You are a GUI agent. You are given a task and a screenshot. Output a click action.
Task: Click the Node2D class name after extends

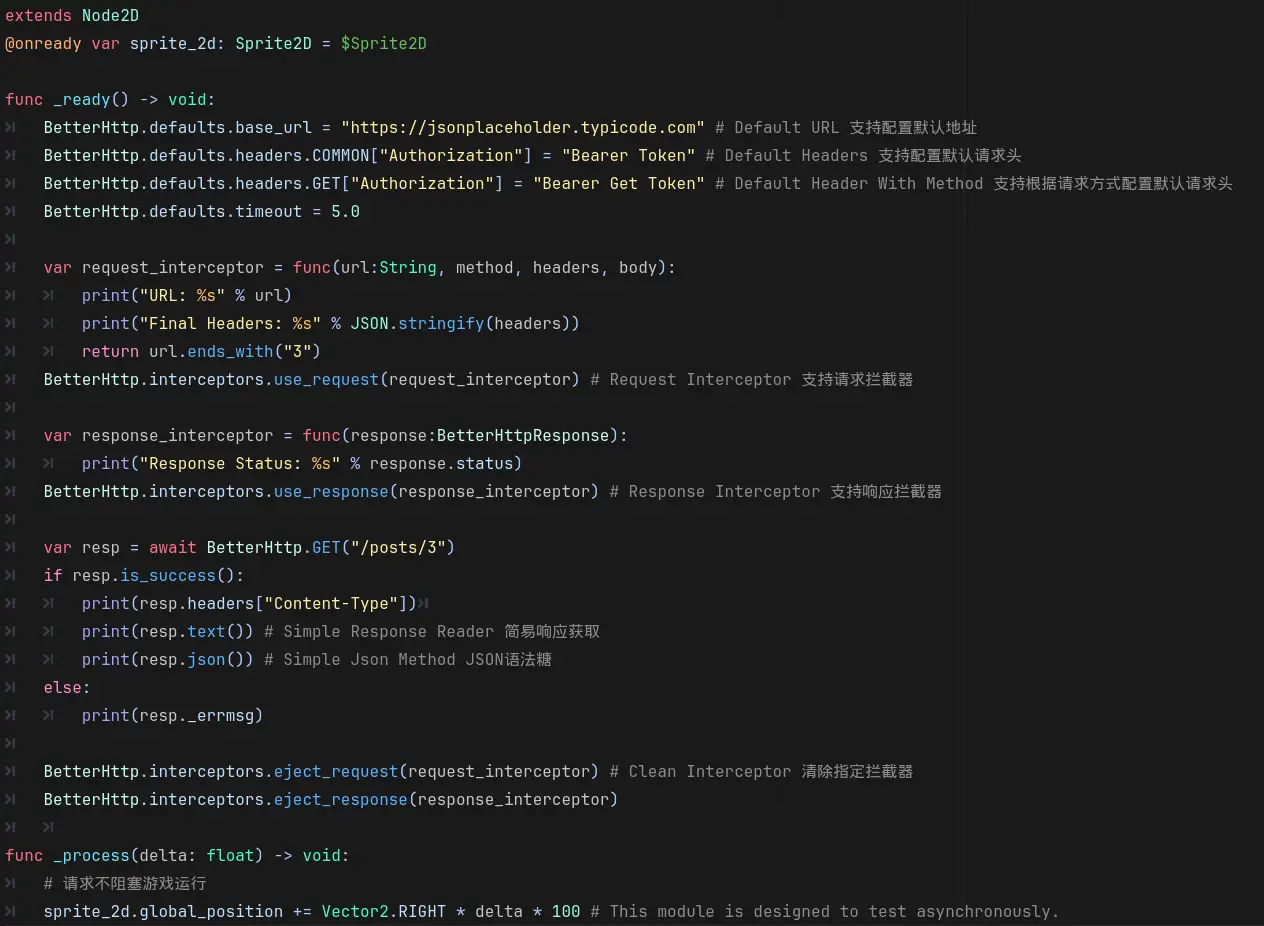click(x=110, y=15)
